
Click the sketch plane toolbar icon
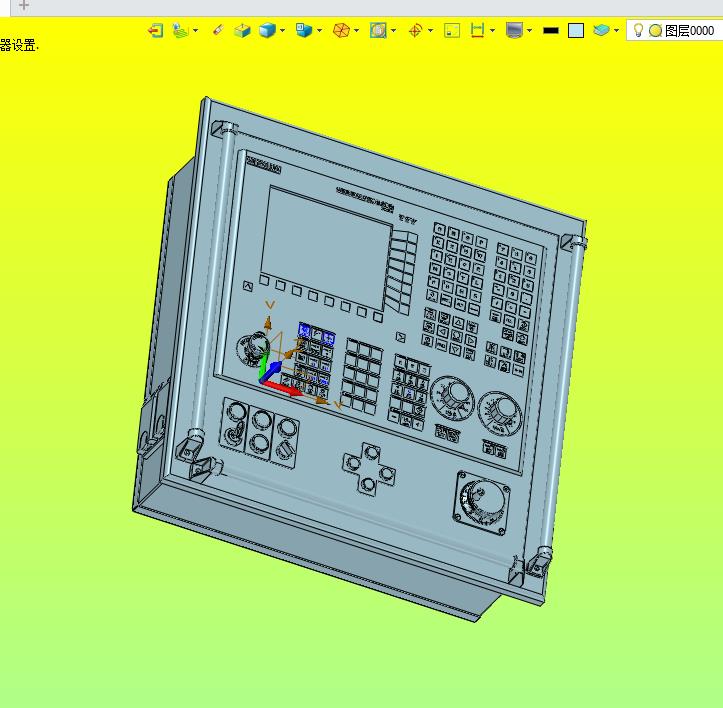click(180, 31)
